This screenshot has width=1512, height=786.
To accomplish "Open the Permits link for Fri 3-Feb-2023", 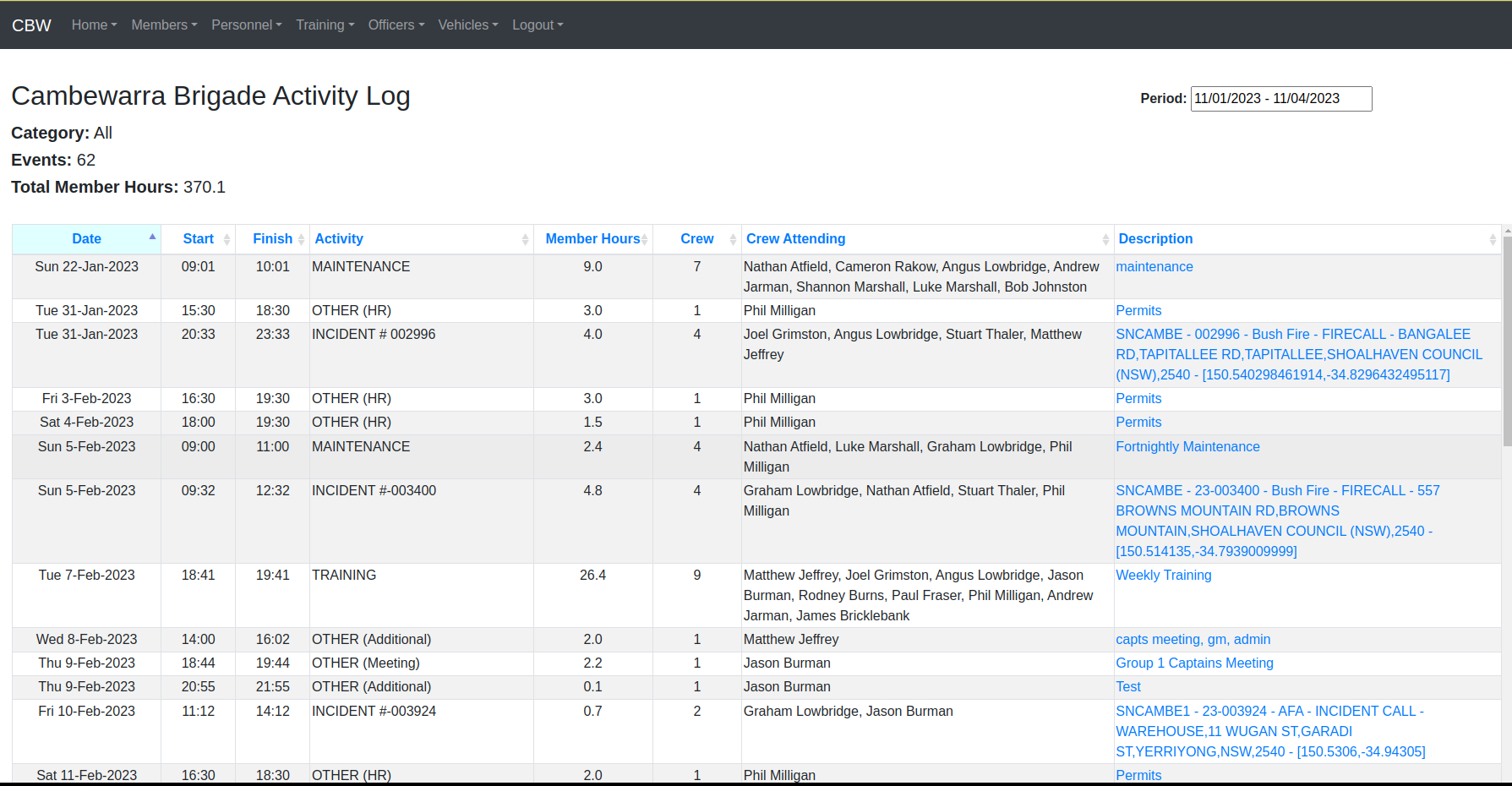I will (1138, 399).
